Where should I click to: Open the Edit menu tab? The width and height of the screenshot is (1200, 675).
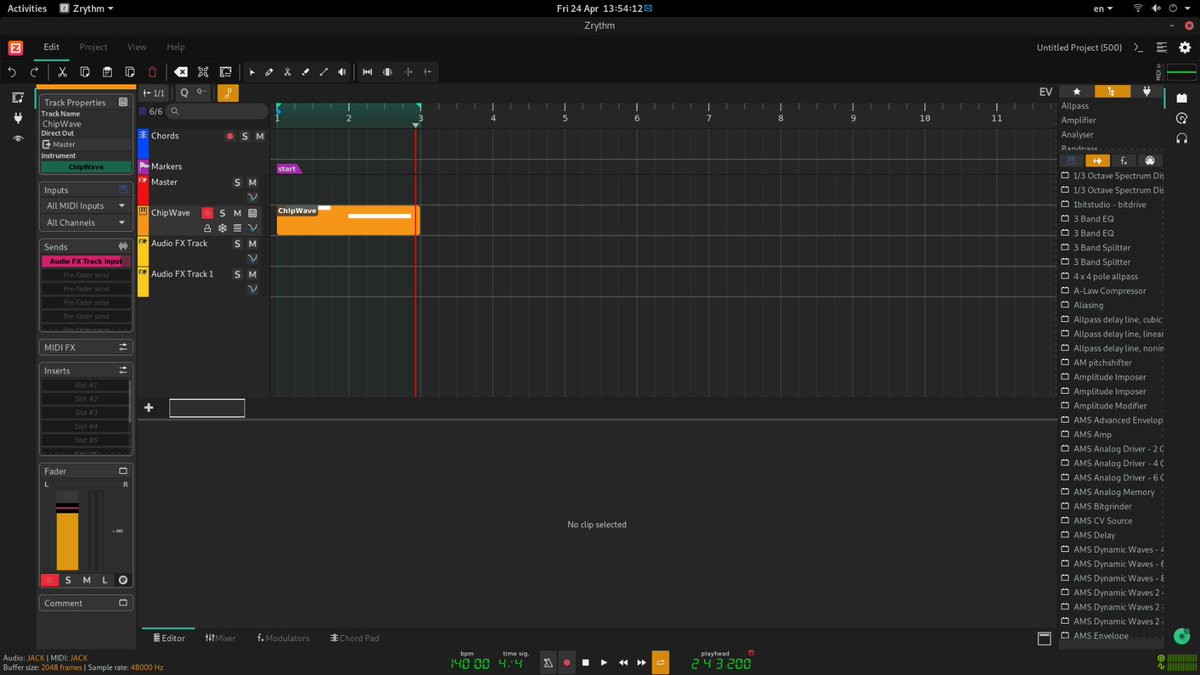(51, 47)
